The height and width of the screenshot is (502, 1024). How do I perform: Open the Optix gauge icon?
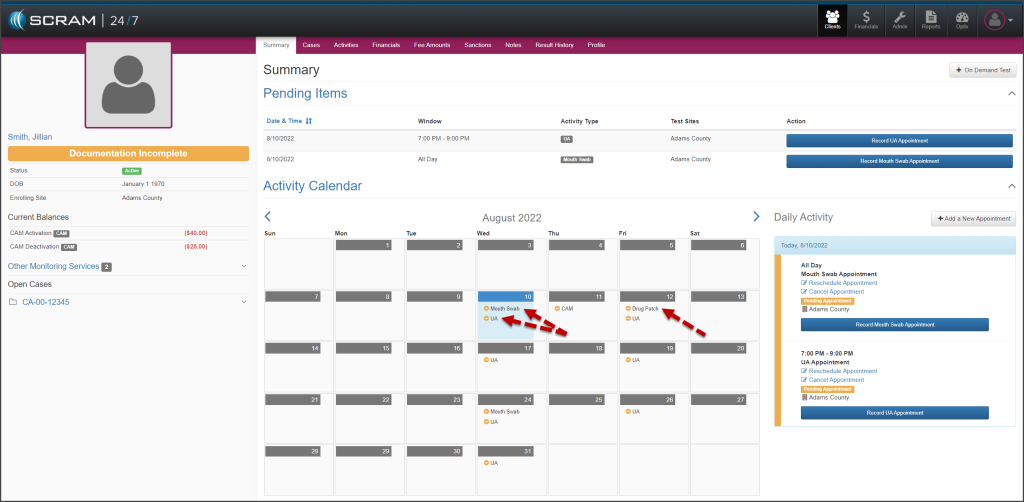point(961,19)
